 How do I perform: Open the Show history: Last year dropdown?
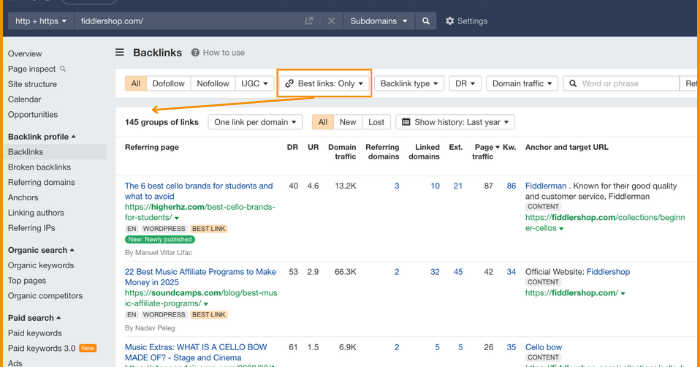click(x=455, y=122)
